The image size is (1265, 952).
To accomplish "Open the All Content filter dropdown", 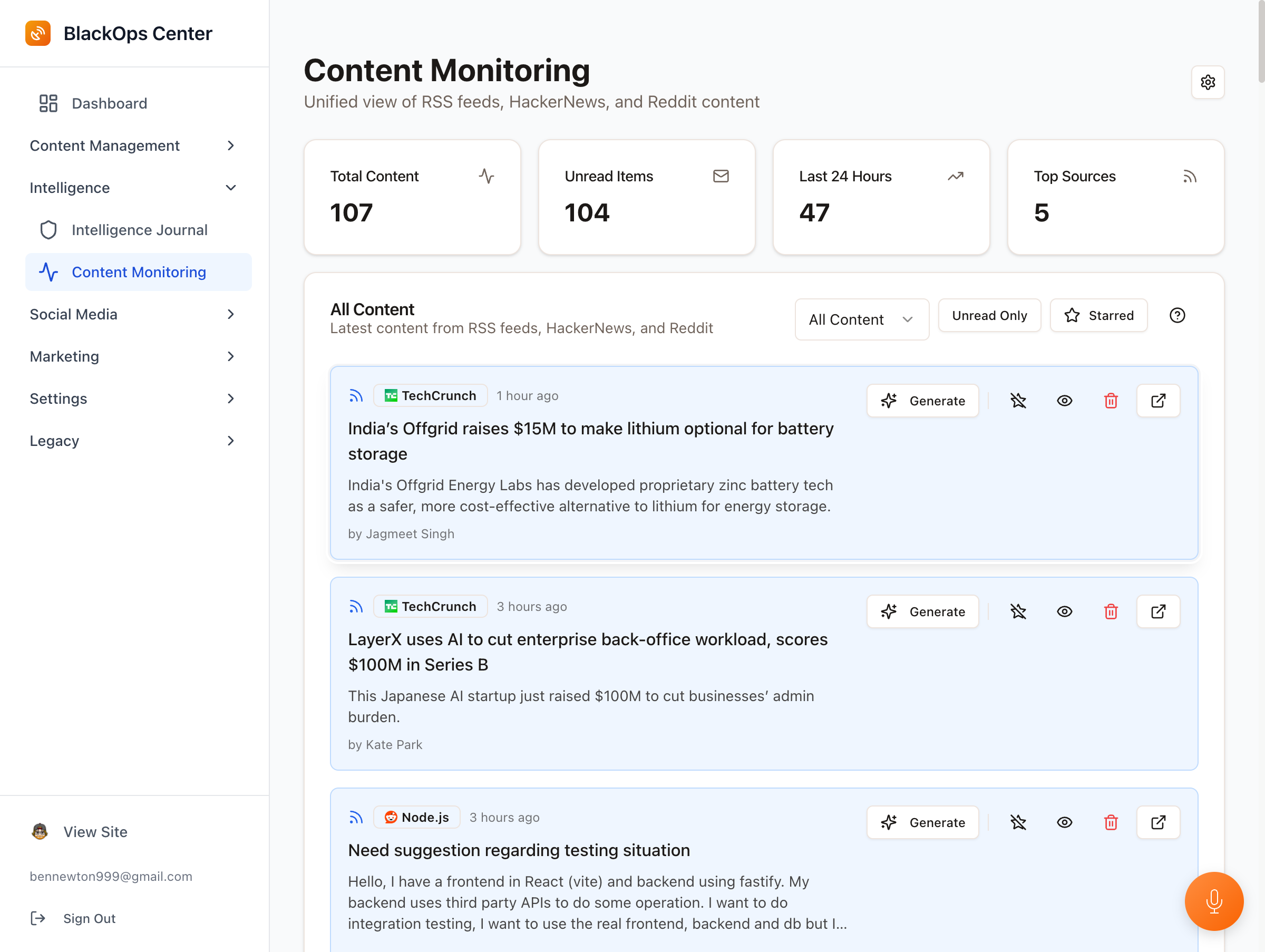I will (x=861, y=319).
